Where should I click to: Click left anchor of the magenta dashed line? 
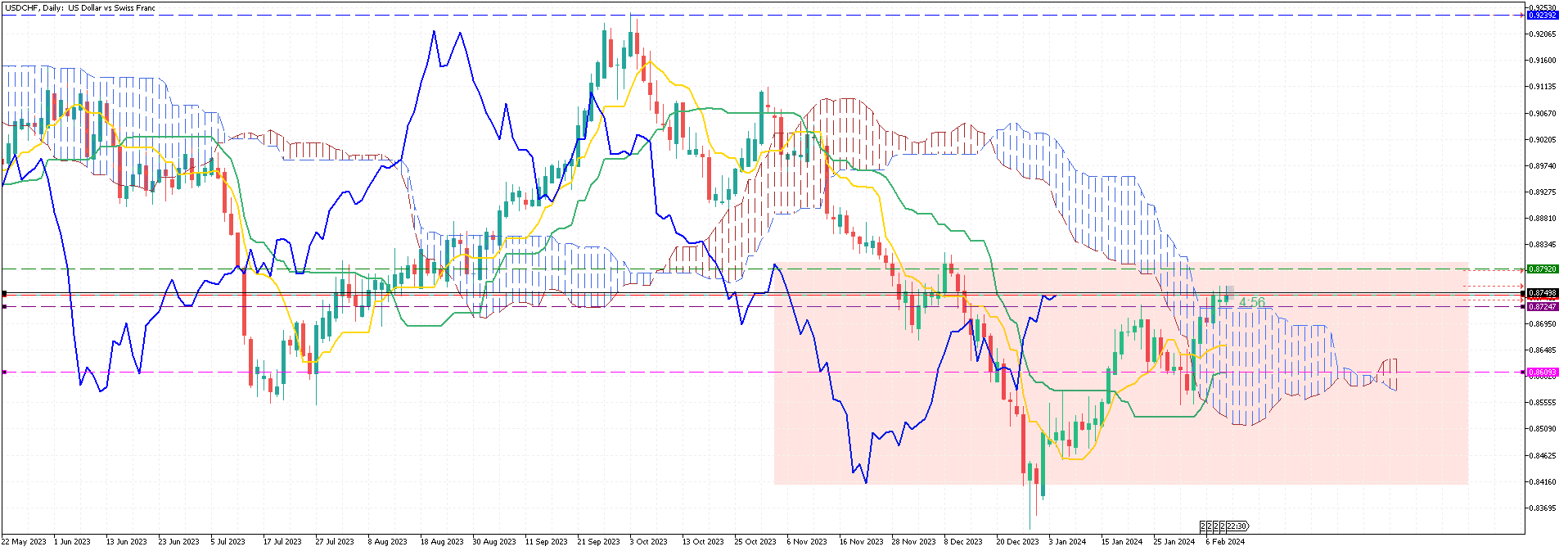(4, 372)
